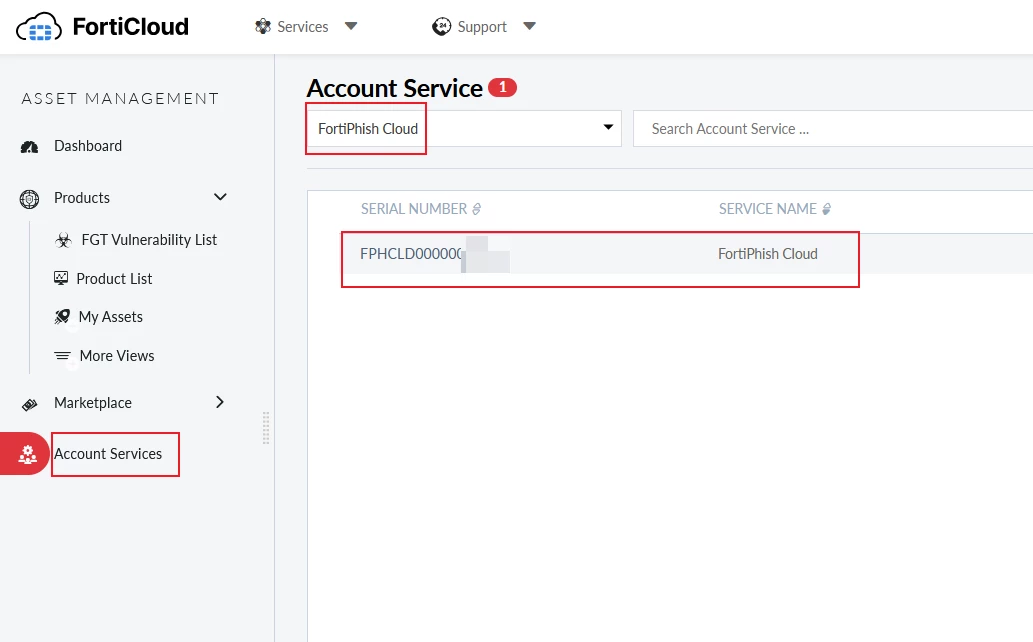Click the FortiPhish Cloud service name cell

pyautogui.click(x=768, y=254)
